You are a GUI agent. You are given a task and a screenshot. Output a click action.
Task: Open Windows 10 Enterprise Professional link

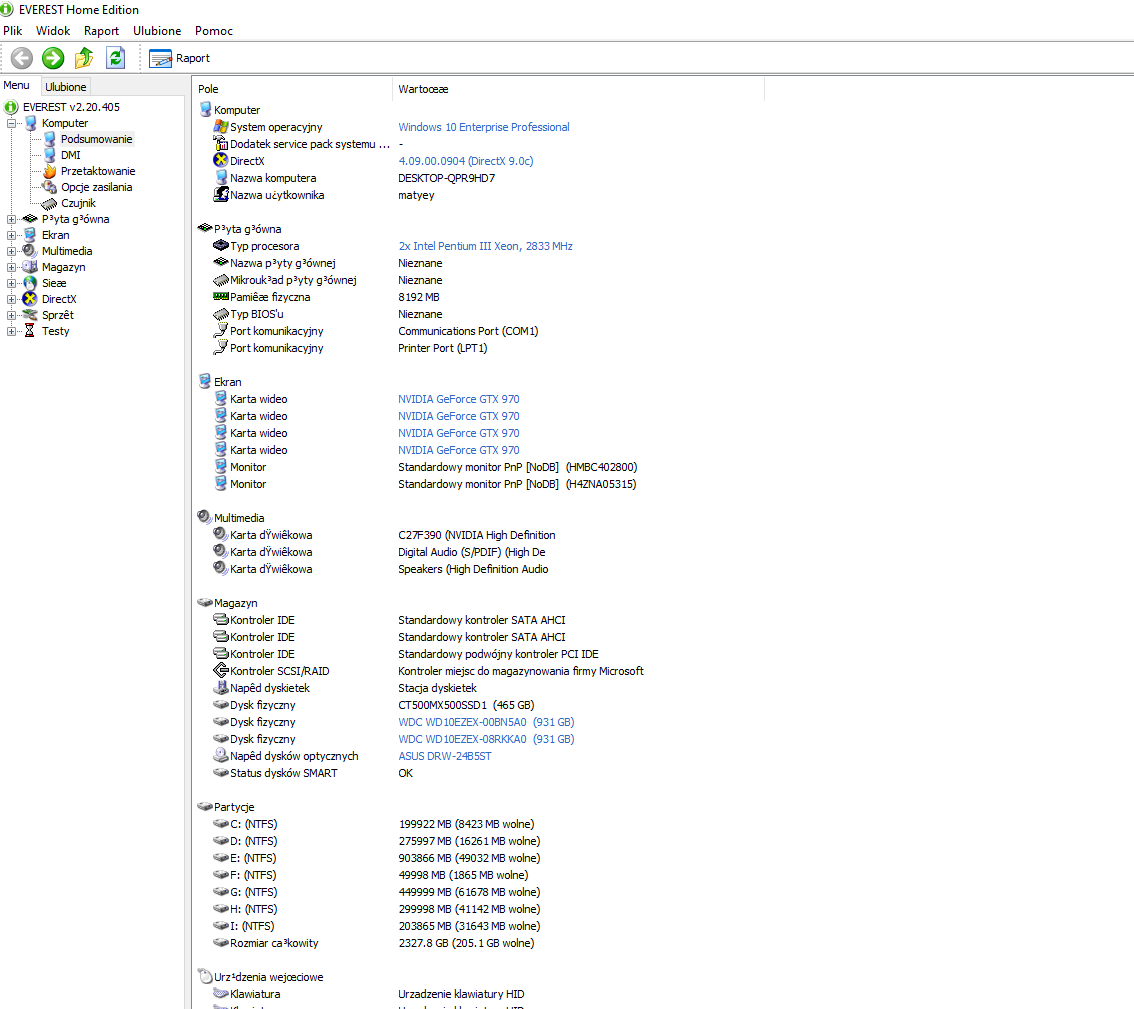click(484, 127)
